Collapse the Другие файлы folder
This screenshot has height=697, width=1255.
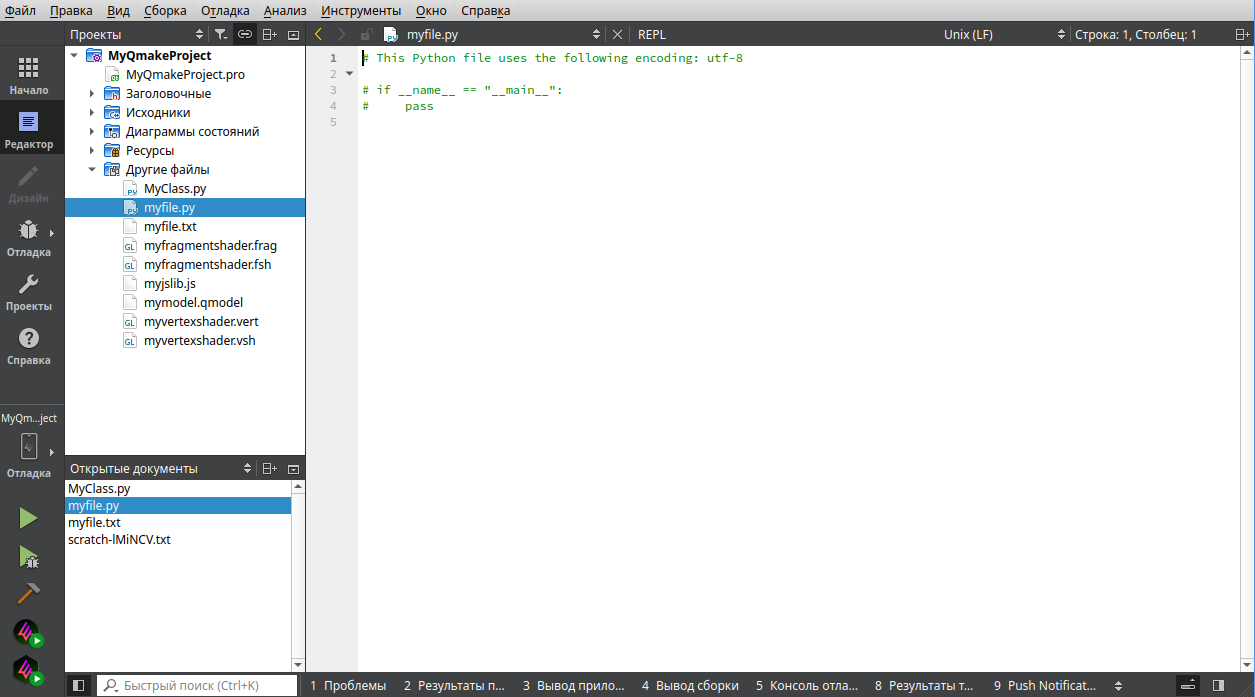click(x=92, y=170)
